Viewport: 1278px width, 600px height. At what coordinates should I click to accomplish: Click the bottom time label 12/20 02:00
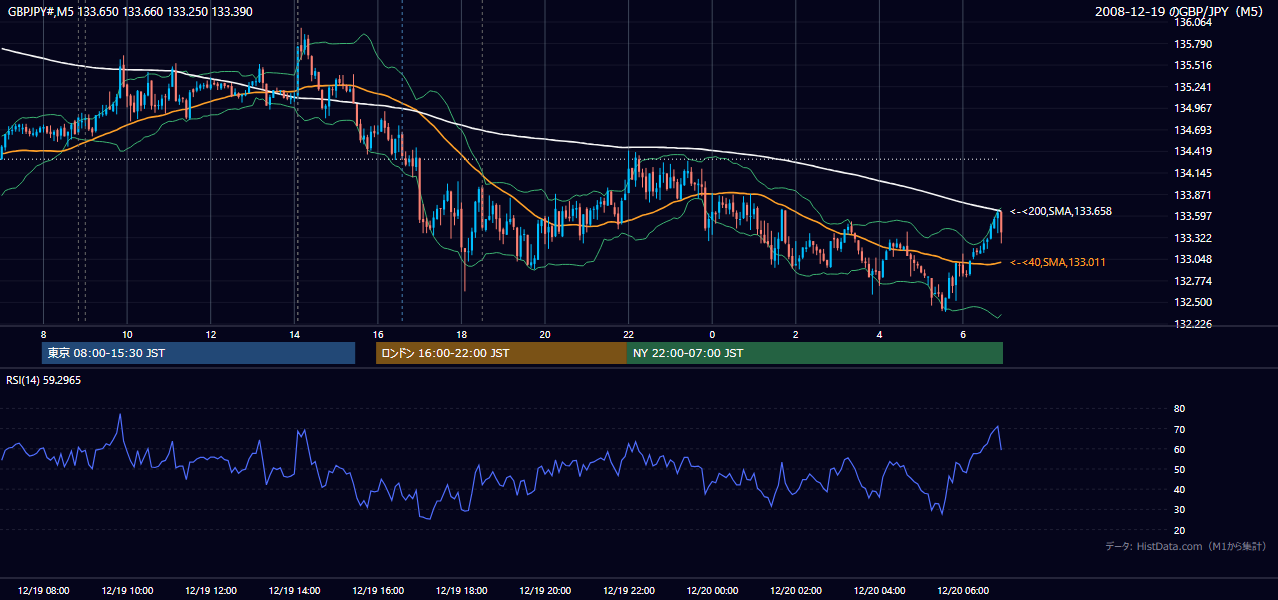[x=795, y=591]
